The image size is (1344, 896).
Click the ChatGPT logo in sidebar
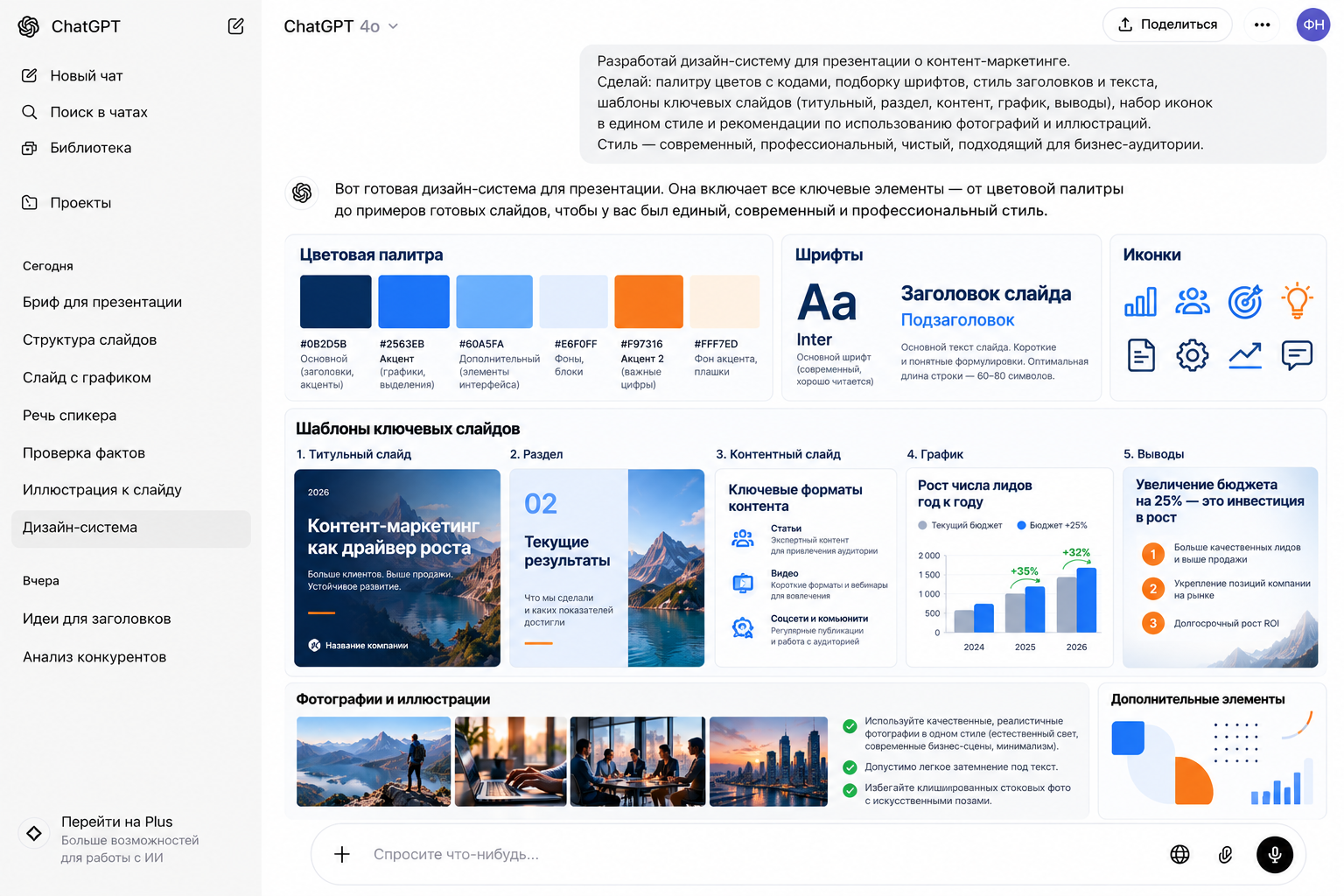coord(29,27)
